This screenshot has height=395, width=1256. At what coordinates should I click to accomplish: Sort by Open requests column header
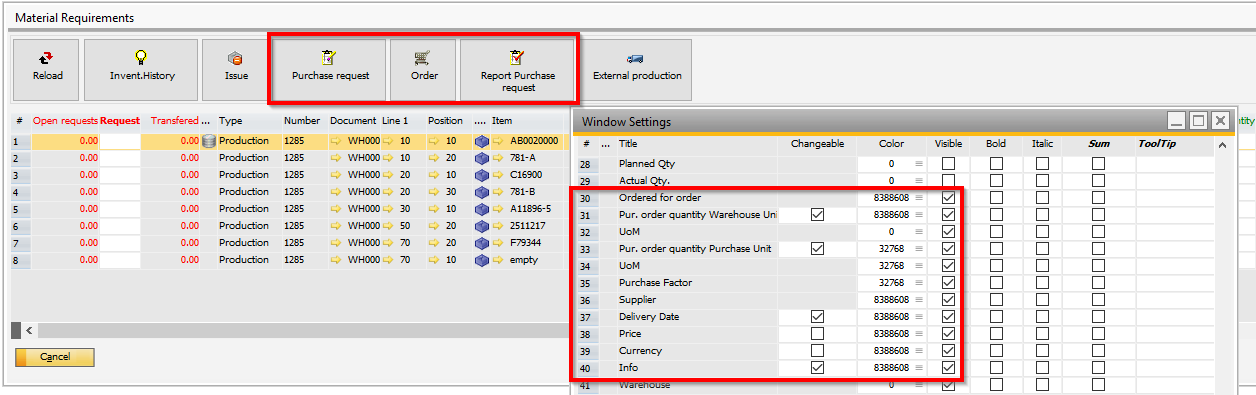65,121
